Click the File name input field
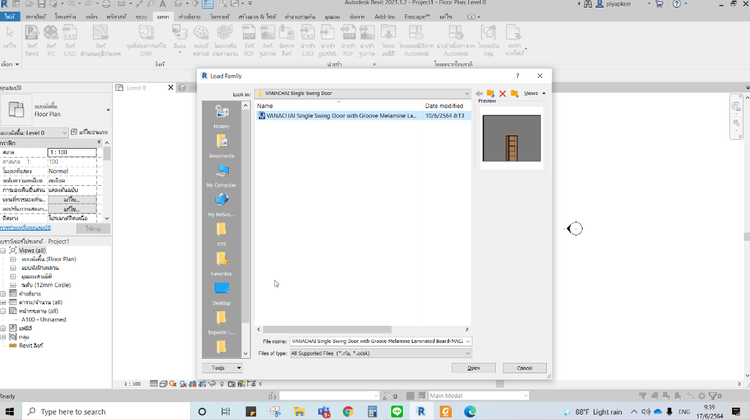Viewport: 750px width, 420px height. click(377, 341)
